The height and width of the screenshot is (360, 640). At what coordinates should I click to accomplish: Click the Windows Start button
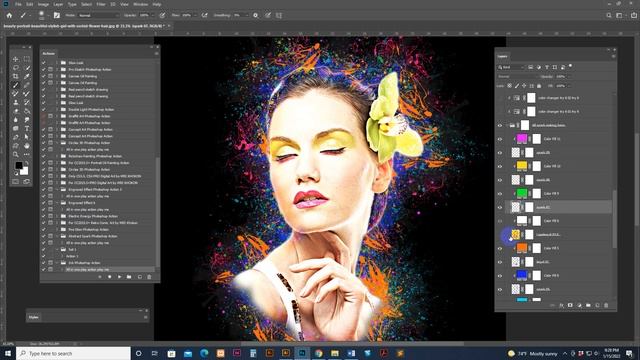pyautogui.click(x=8, y=353)
